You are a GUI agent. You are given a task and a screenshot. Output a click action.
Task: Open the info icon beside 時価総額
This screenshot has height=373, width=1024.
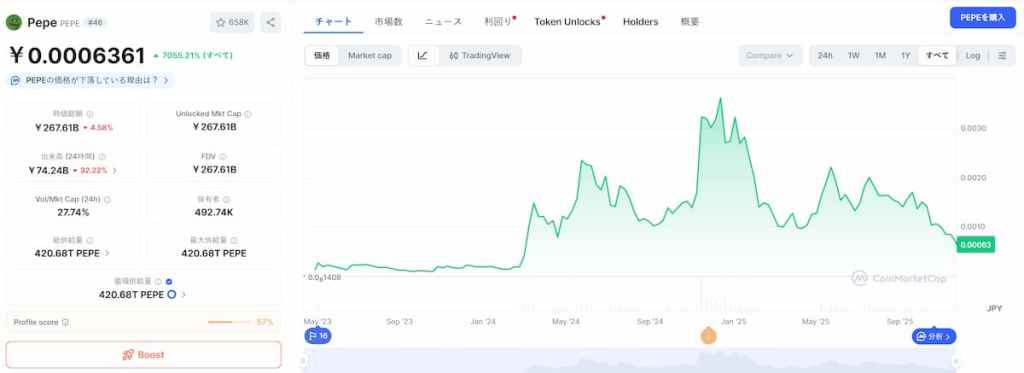point(89,114)
